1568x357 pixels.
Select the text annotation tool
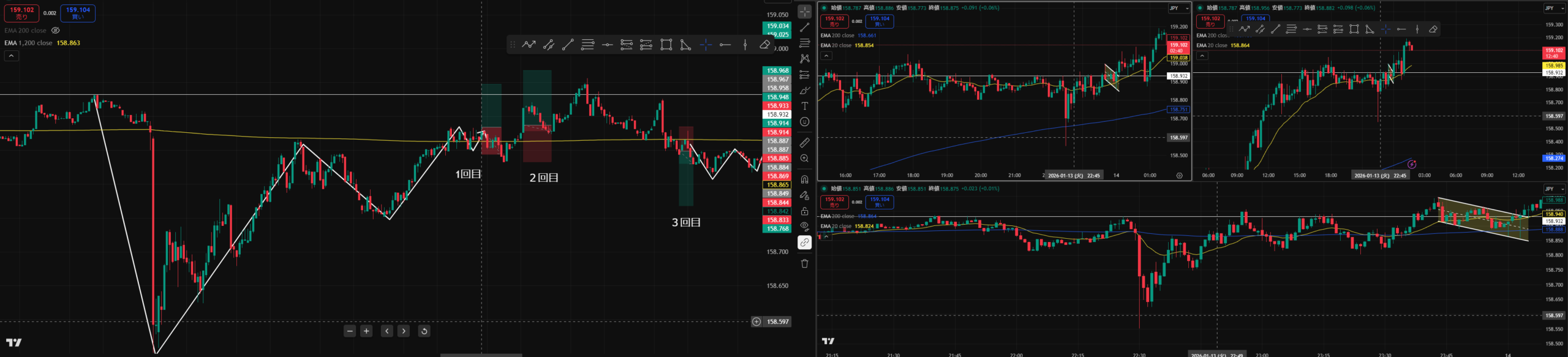pyautogui.click(x=805, y=106)
